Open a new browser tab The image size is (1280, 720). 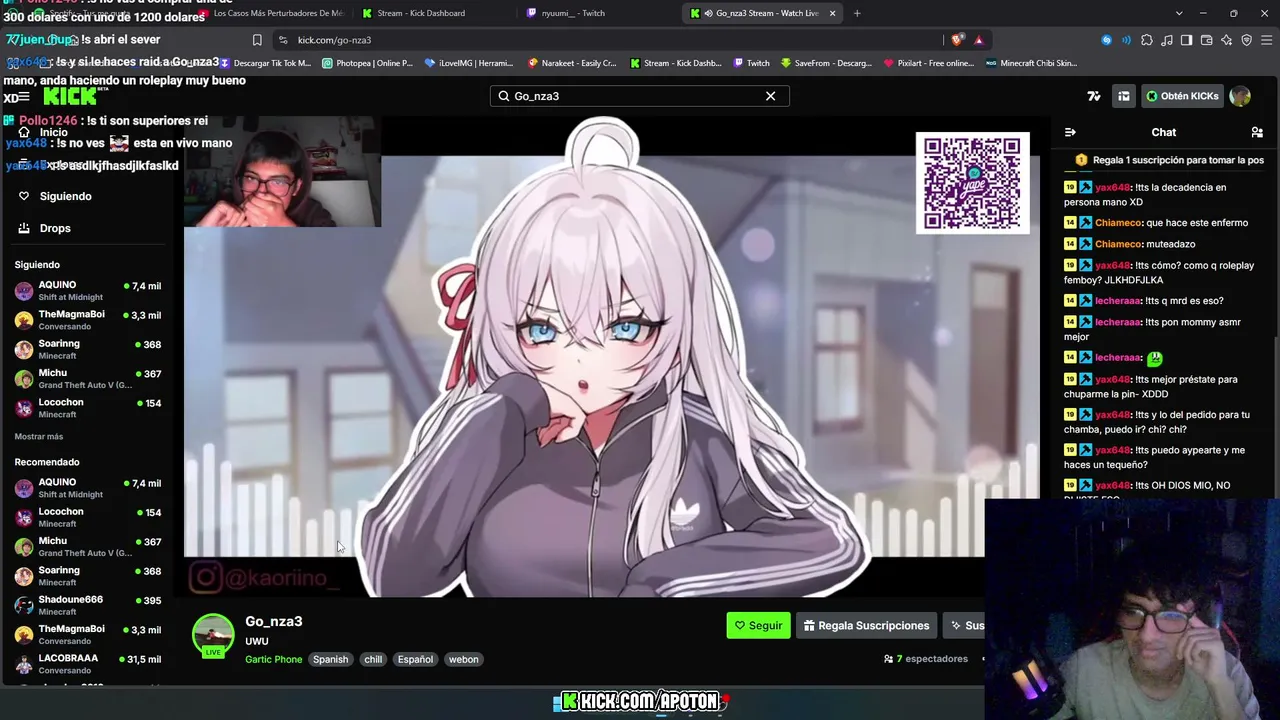pos(857,13)
